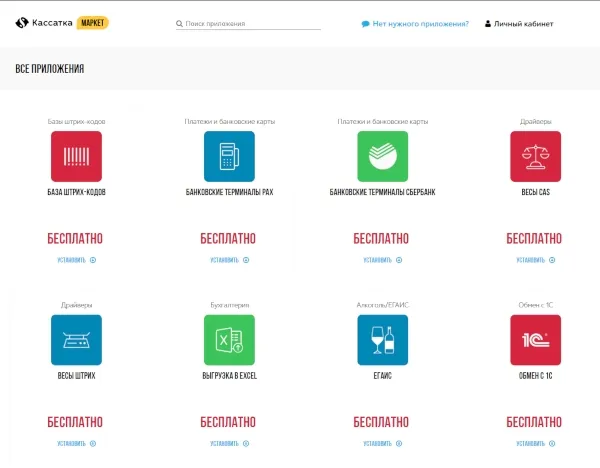The height and width of the screenshot is (468, 600).
Task: Install Весы CAS via Установить
Action: (536, 260)
